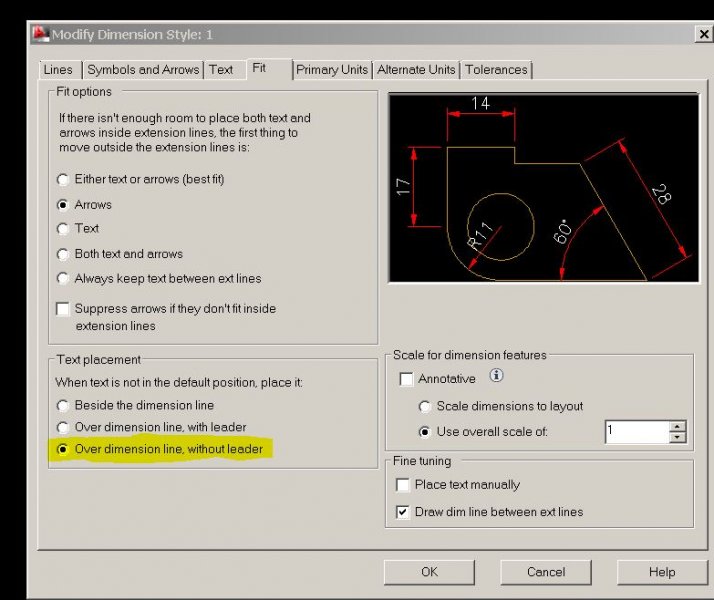The width and height of the screenshot is (714, 600).
Task: Check the Annotative checkbox
Action: [406, 379]
